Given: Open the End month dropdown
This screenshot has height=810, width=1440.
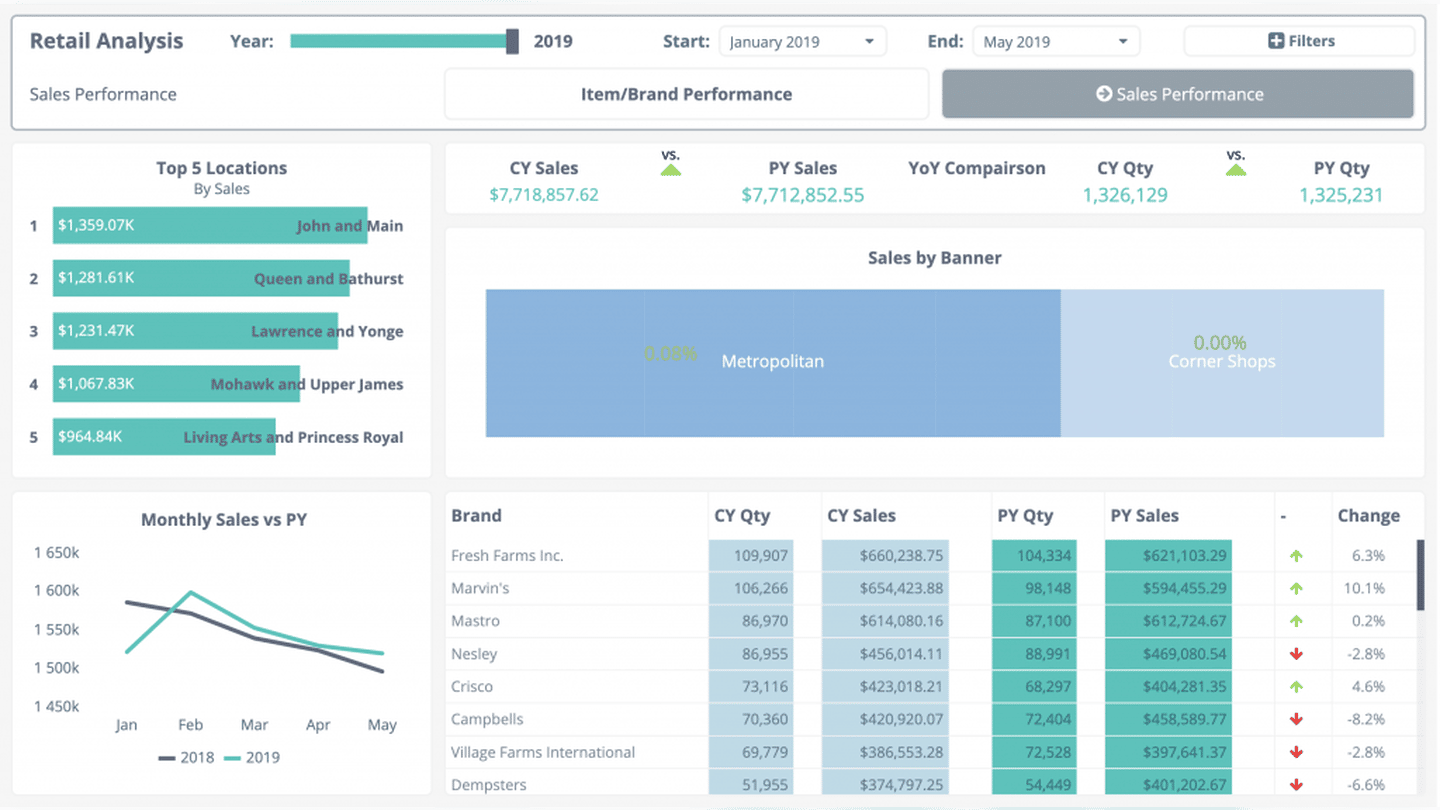Looking at the screenshot, I should coord(1055,42).
